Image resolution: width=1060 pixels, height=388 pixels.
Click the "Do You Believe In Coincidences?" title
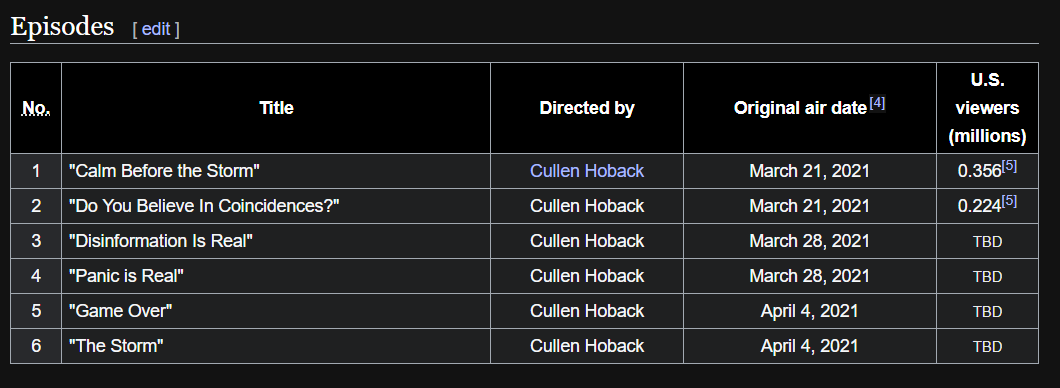coord(203,206)
